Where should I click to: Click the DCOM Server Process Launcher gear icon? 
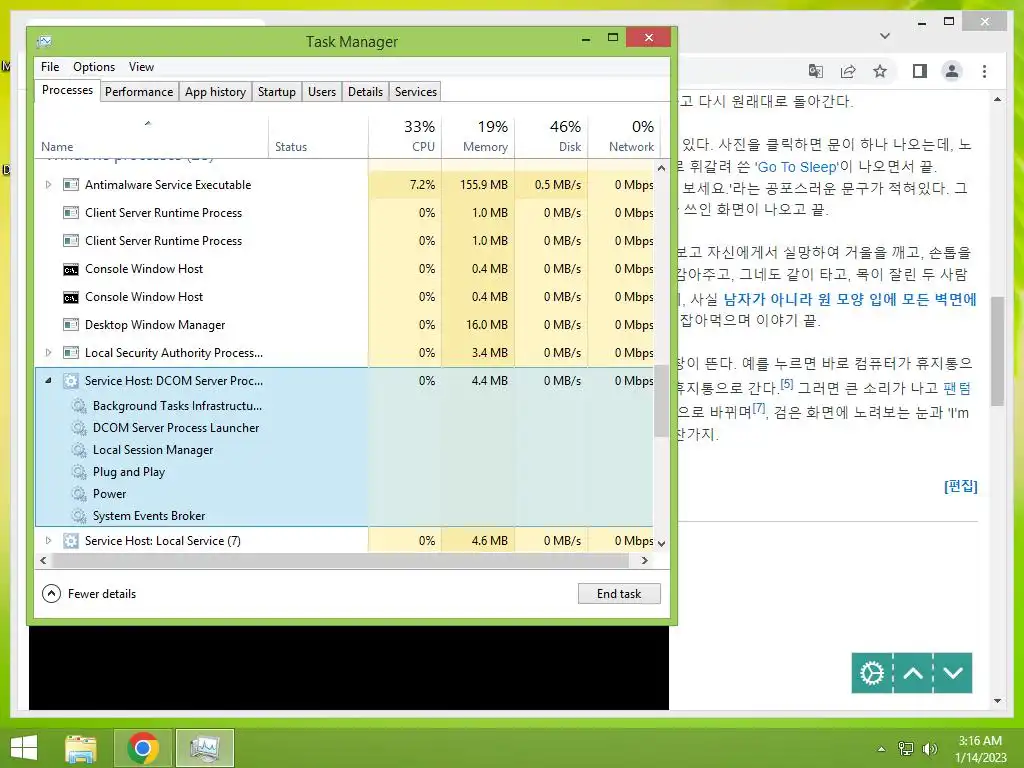tap(79, 428)
